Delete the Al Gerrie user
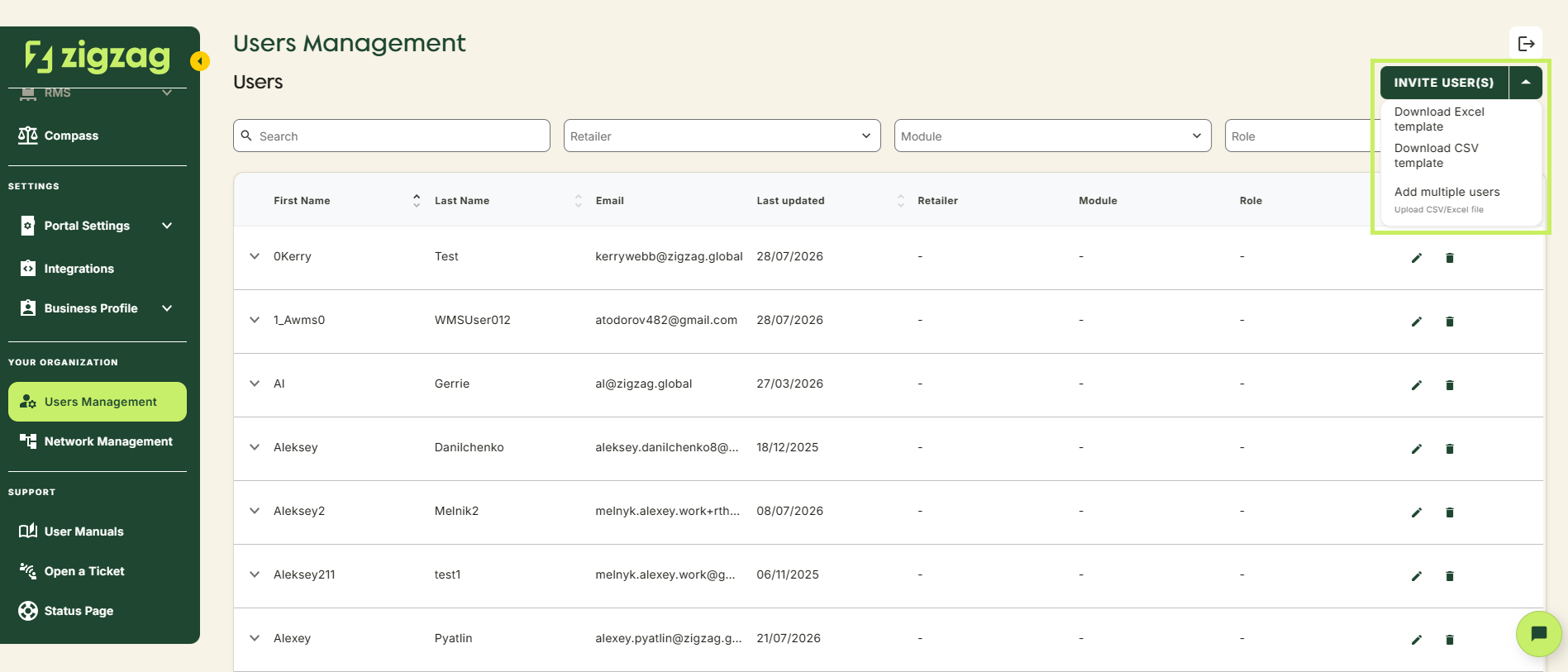 click(x=1450, y=385)
